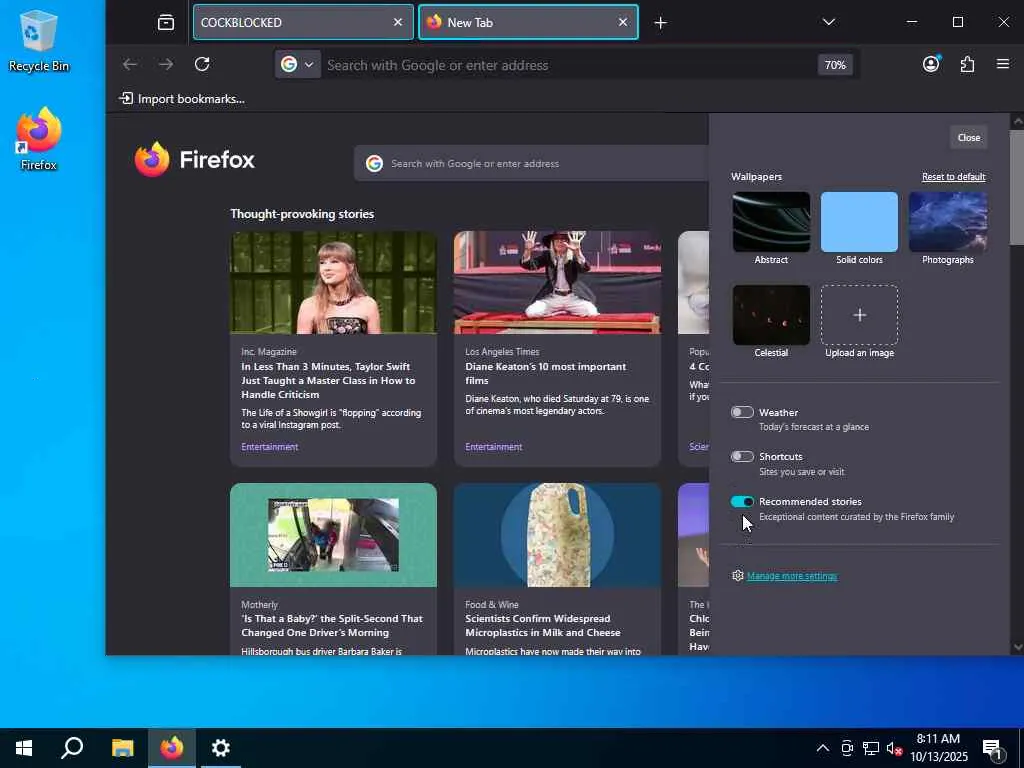Close the New Tab tab
The width and height of the screenshot is (1024, 768).
[622, 22]
